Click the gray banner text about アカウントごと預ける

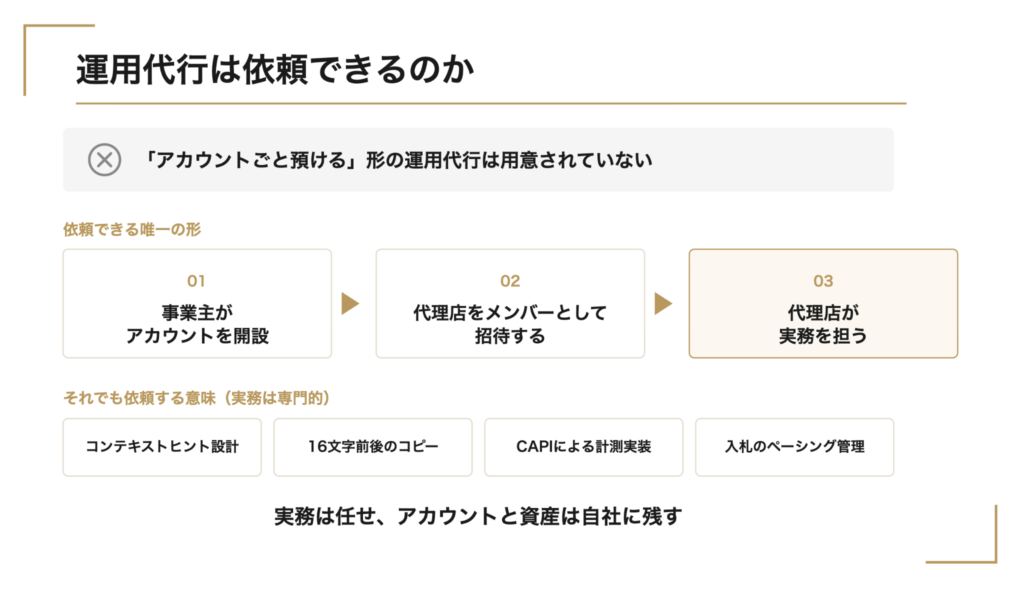pos(396,160)
